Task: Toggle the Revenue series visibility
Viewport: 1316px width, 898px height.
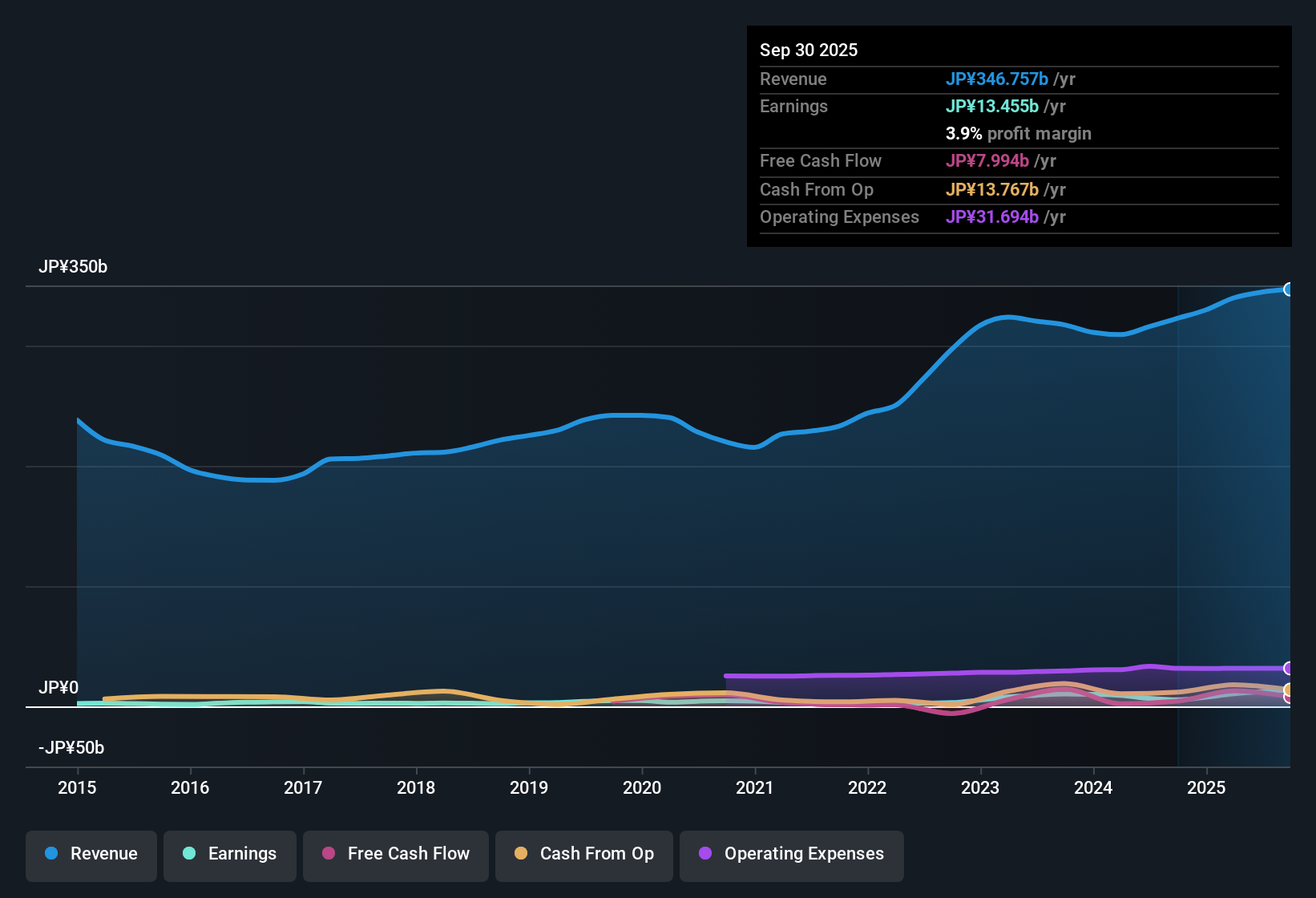Action: pos(91,854)
